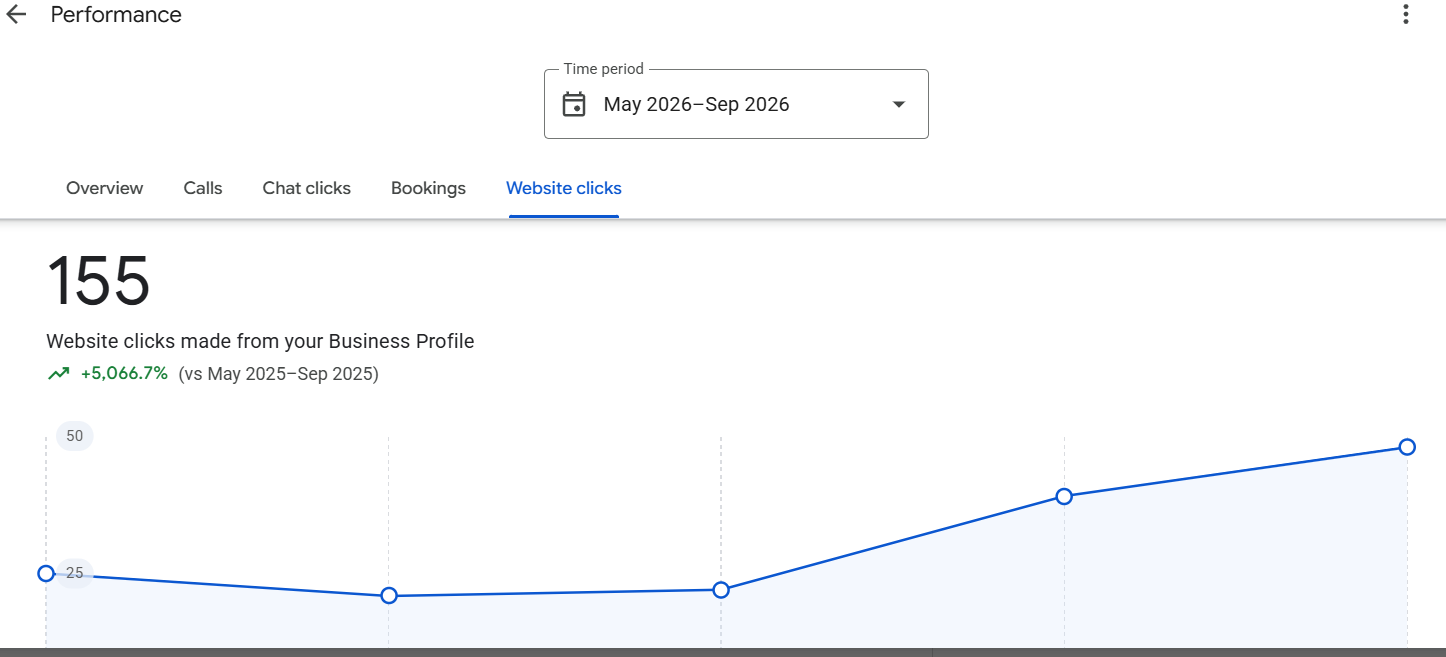Switch to the Overview tab

(104, 188)
